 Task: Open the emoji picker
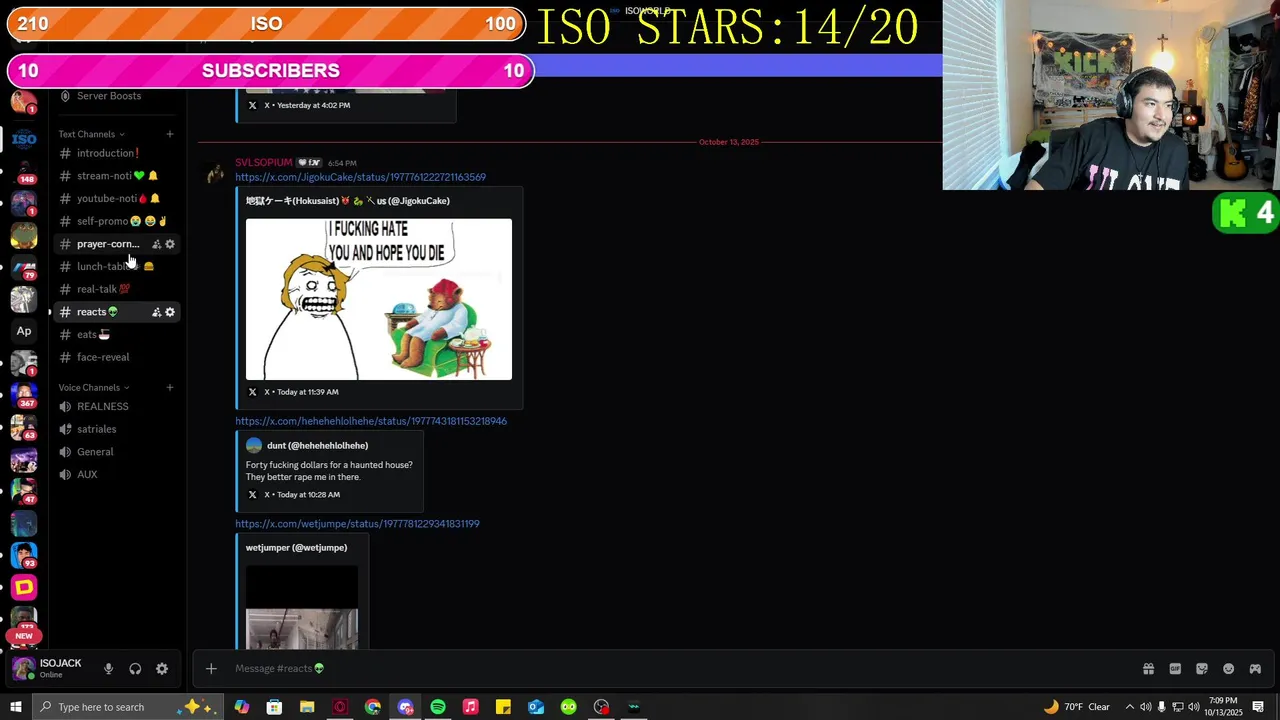click(1228, 669)
